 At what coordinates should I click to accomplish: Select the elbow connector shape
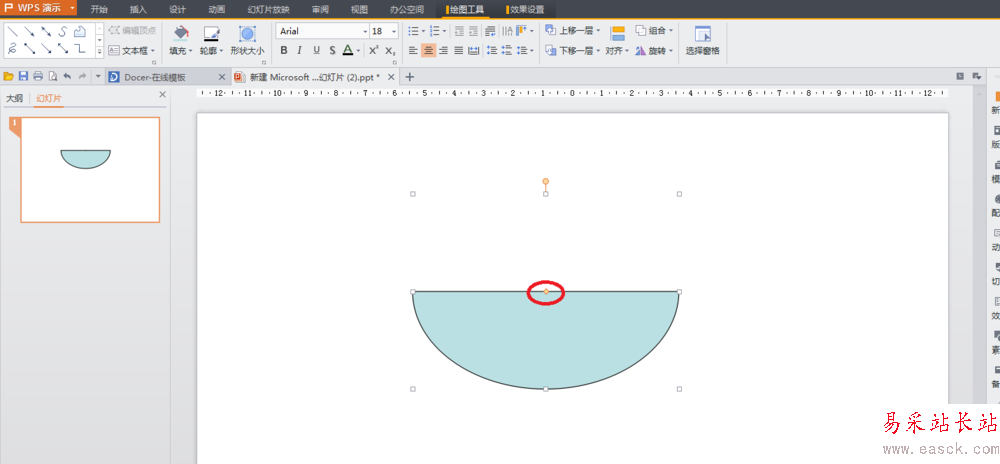pyautogui.click(x=80, y=48)
